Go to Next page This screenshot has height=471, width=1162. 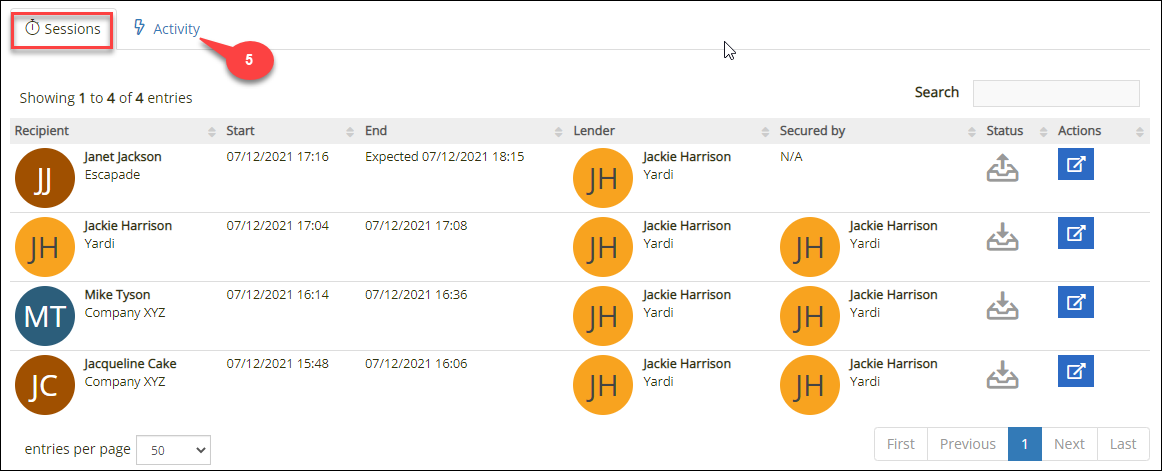[1069, 444]
